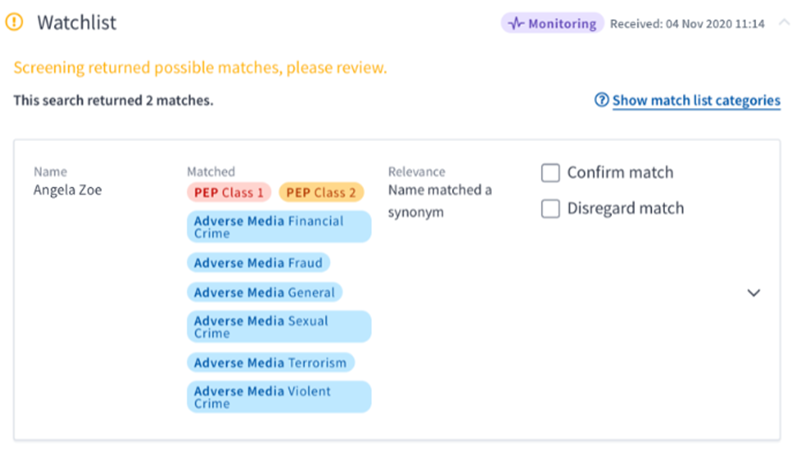Tick the Confirm match checkbox
Screen dimensions: 794x450
[x=550, y=173]
